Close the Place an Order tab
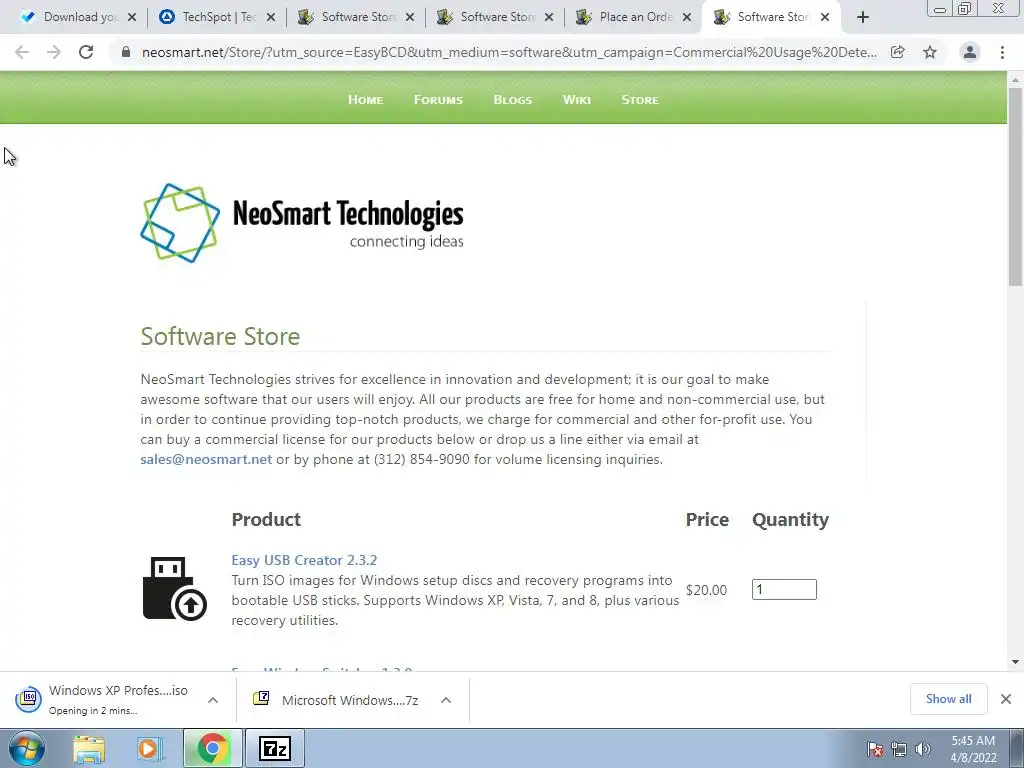1024x768 pixels. pos(687,18)
